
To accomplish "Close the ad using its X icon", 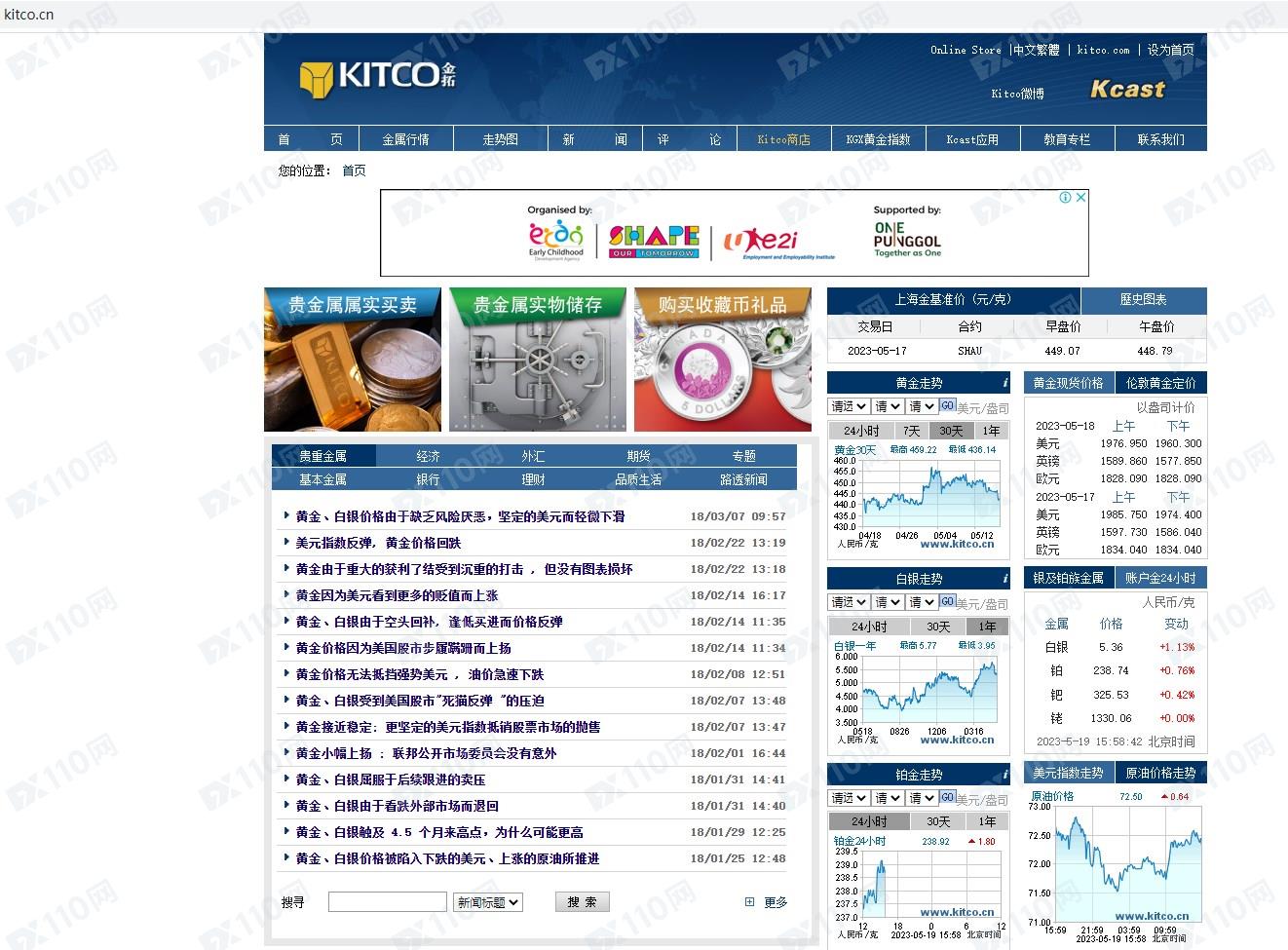I will click(x=1080, y=197).
